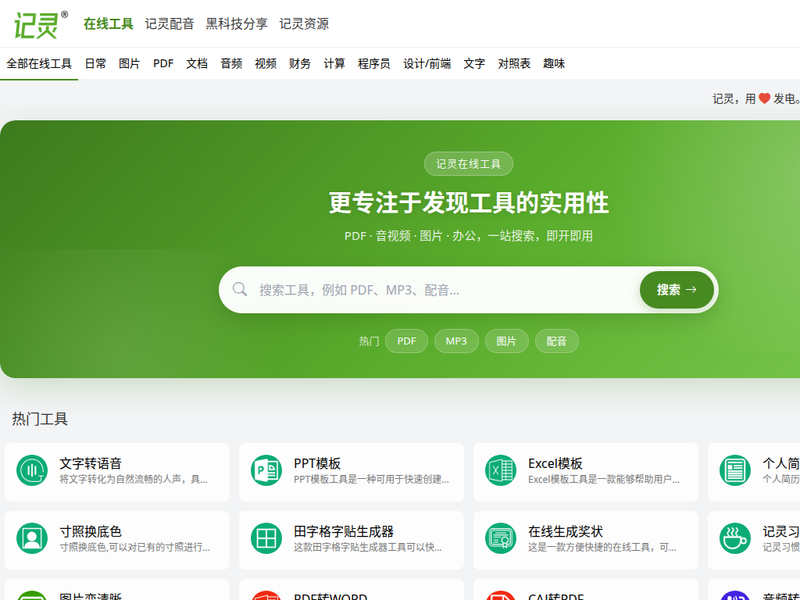
Task: Open the Excel模板 icon
Action: [500, 470]
